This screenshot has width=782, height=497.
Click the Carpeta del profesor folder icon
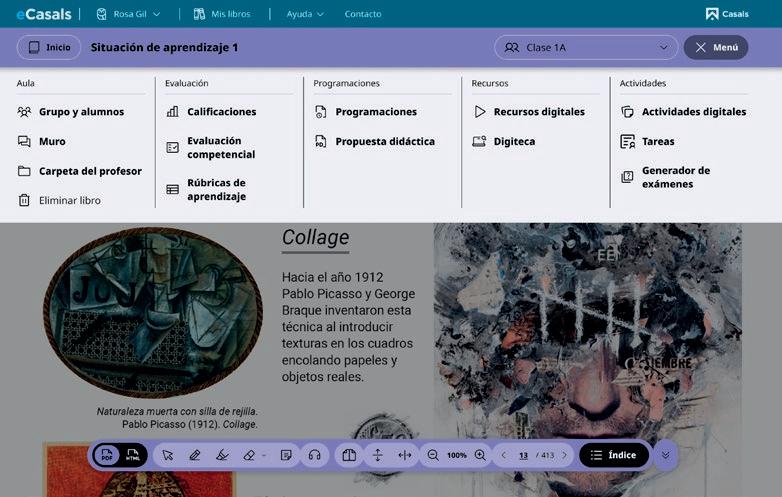click(x=24, y=171)
